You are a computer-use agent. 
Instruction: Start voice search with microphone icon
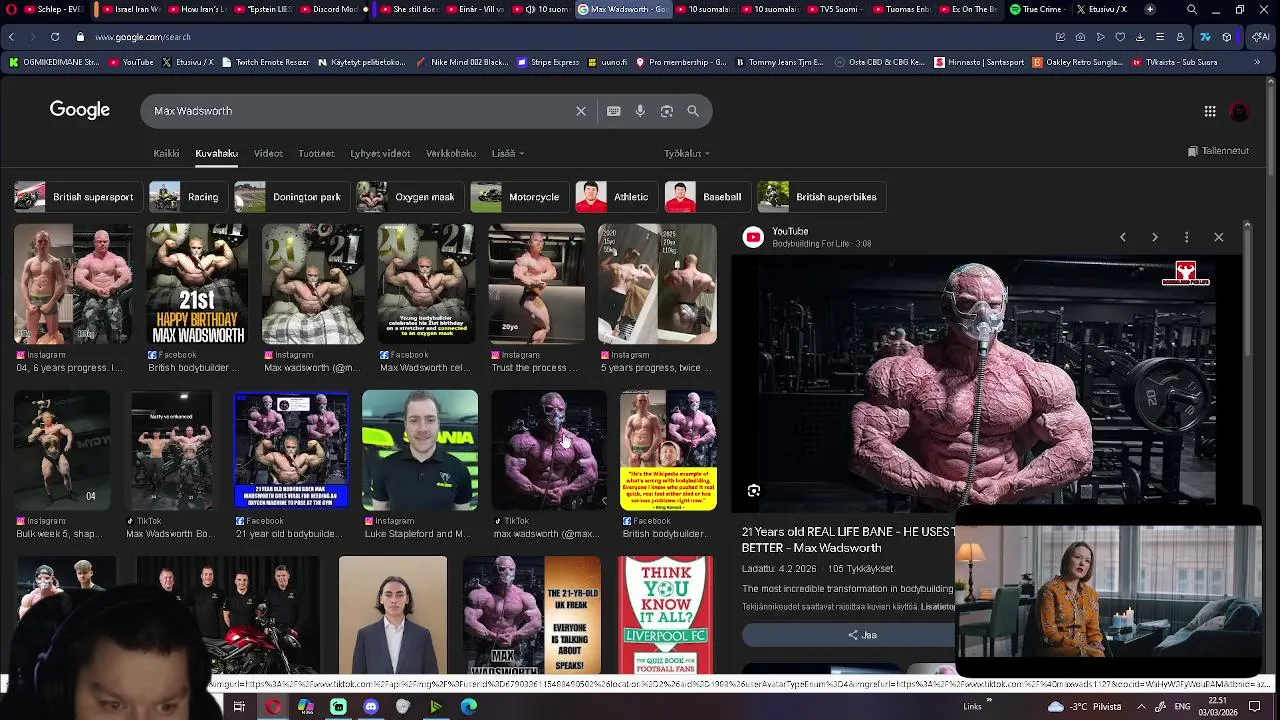(x=640, y=111)
